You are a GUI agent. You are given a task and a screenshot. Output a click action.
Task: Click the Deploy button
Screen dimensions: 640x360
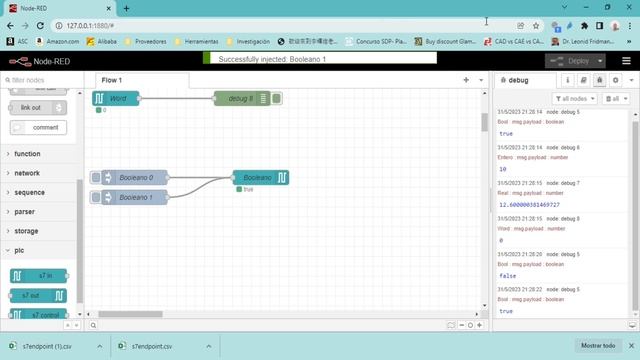[570, 61]
